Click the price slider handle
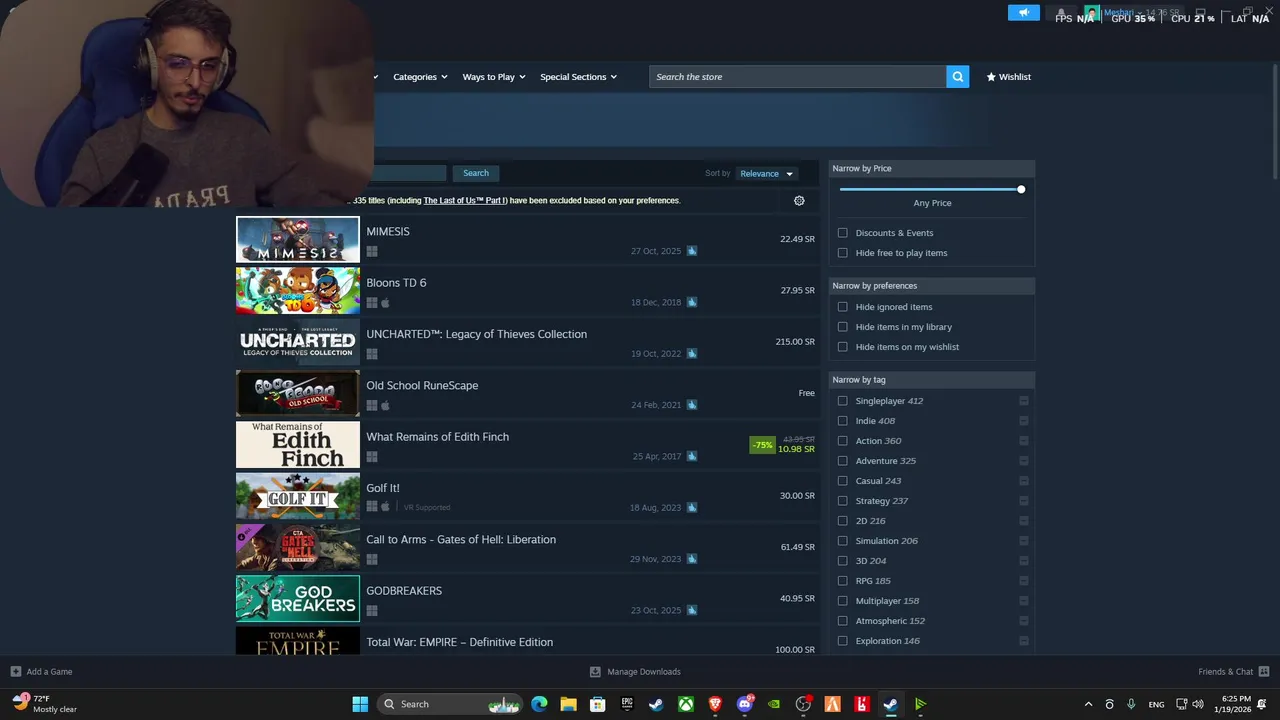 click(x=1021, y=190)
